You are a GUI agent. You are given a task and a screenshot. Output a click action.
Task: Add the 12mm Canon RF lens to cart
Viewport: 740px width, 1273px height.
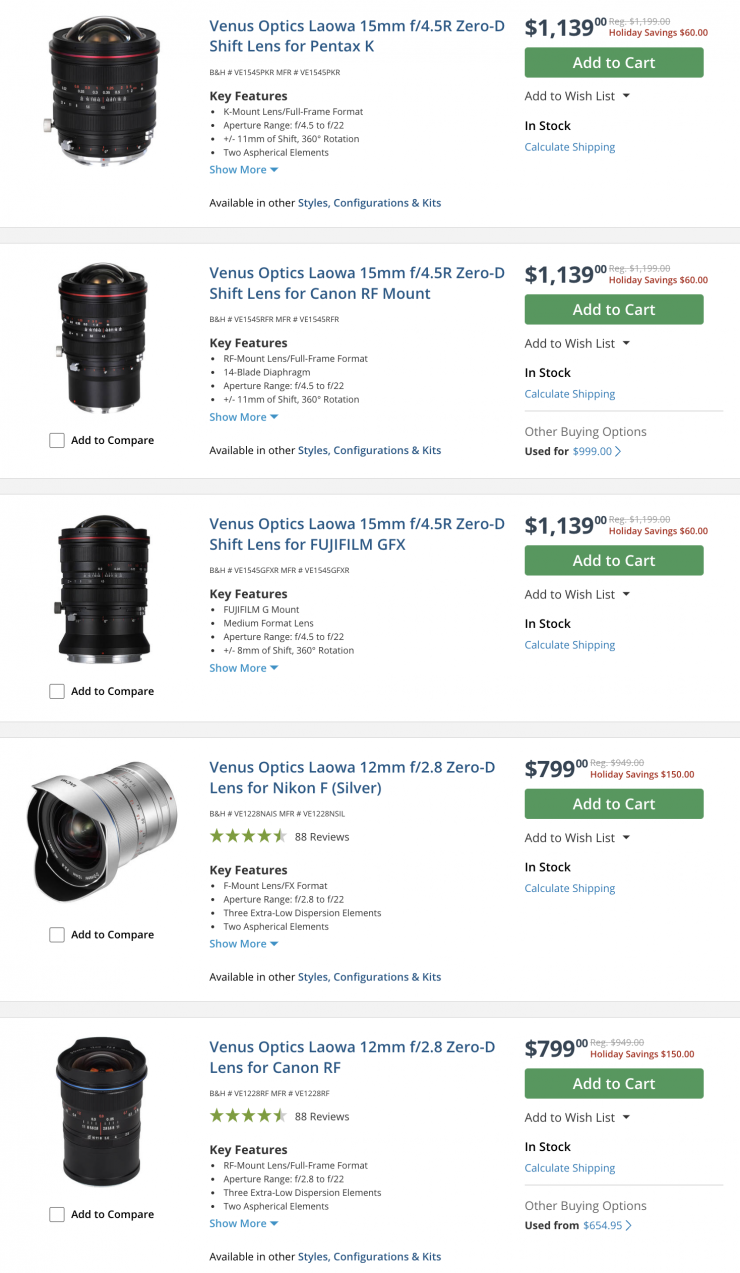pyautogui.click(x=613, y=1084)
